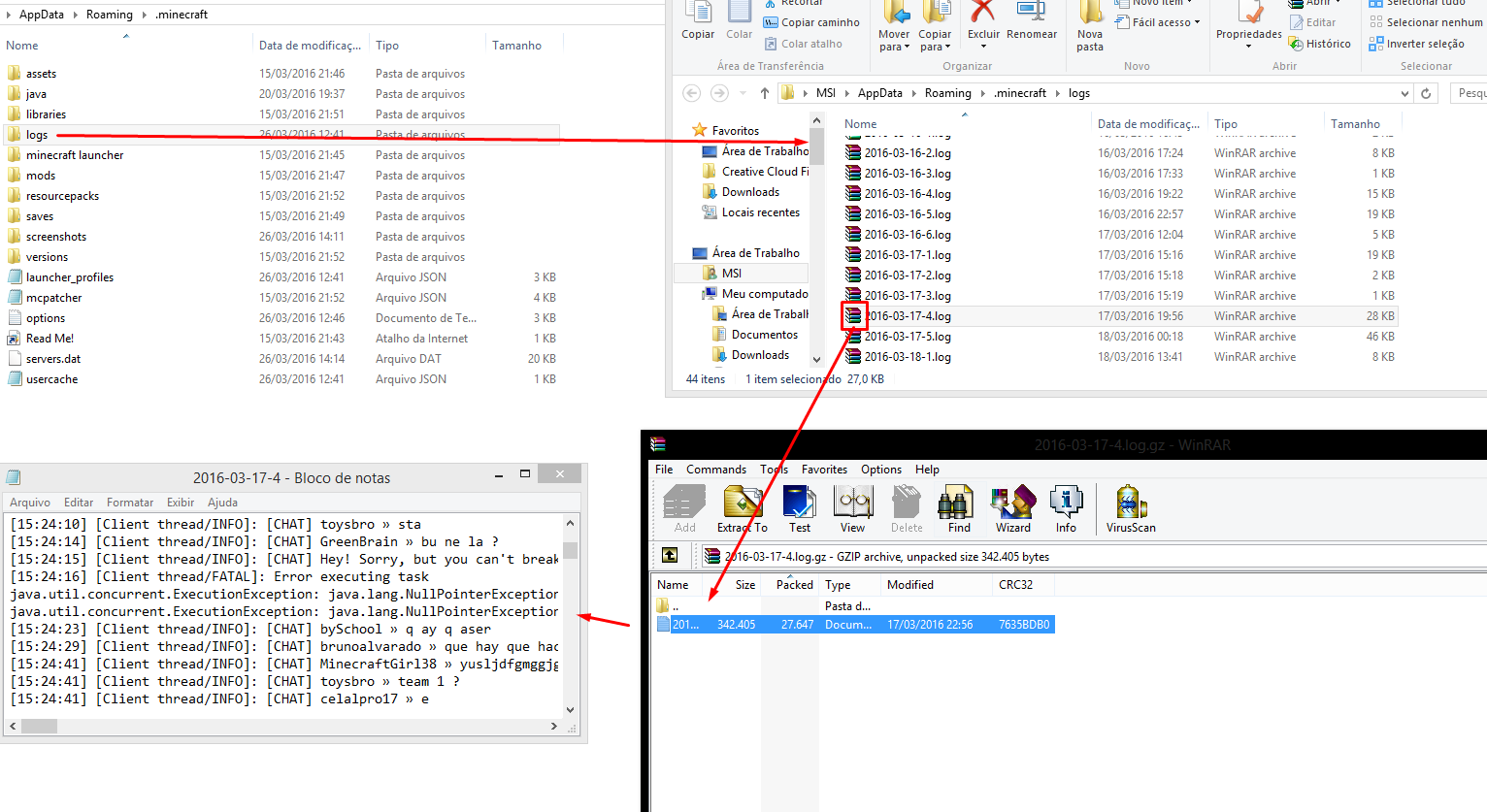Image resolution: width=1487 pixels, height=812 pixels.
Task: Expand address bar history dropdown
Action: tap(1404, 93)
